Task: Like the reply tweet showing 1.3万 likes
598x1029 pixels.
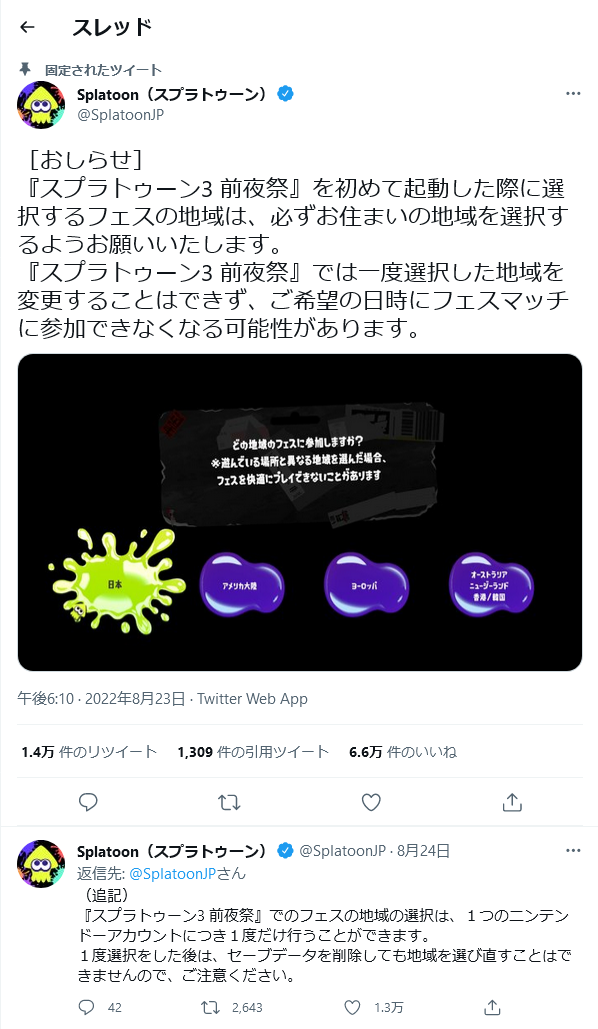Action: click(x=352, y=1007)
